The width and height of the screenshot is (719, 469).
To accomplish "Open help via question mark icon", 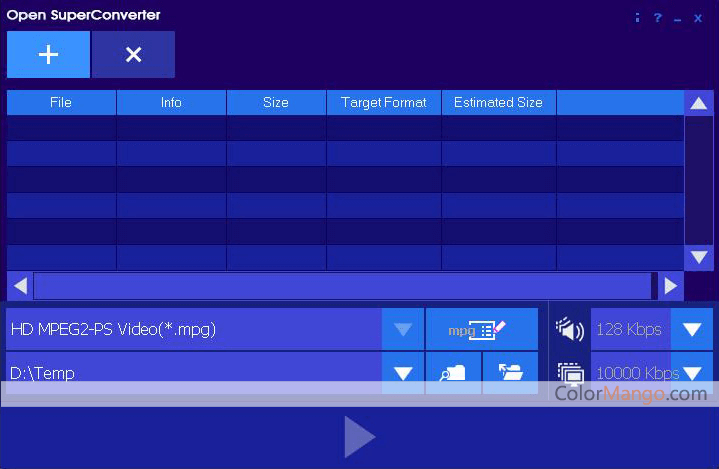I will pyautogui.click(x=658, y=18).
